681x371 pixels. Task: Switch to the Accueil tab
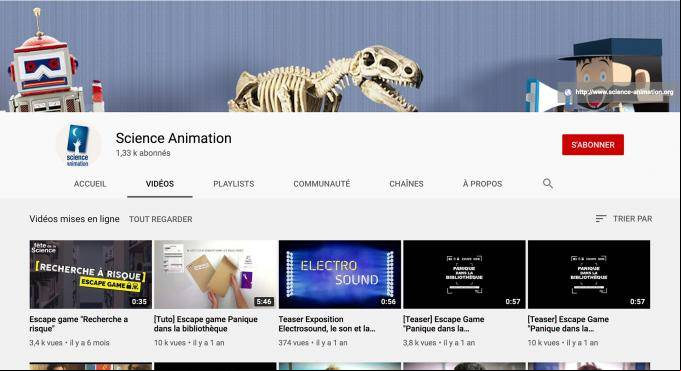pos(90,184)
